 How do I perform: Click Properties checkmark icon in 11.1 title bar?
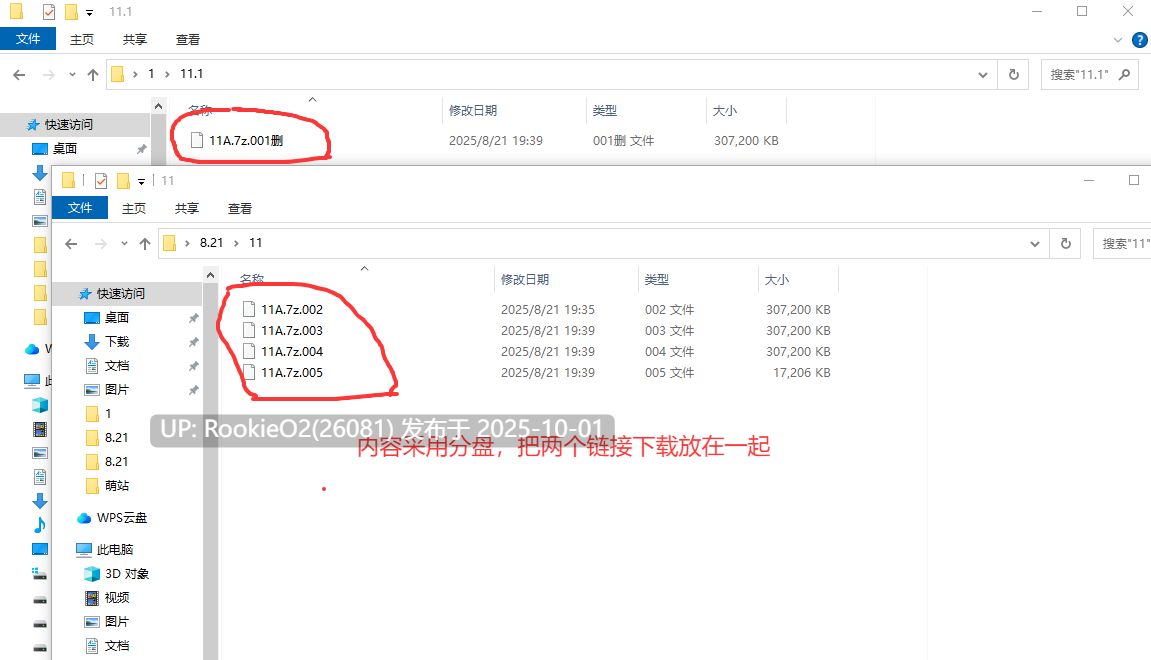click(48, 12)
